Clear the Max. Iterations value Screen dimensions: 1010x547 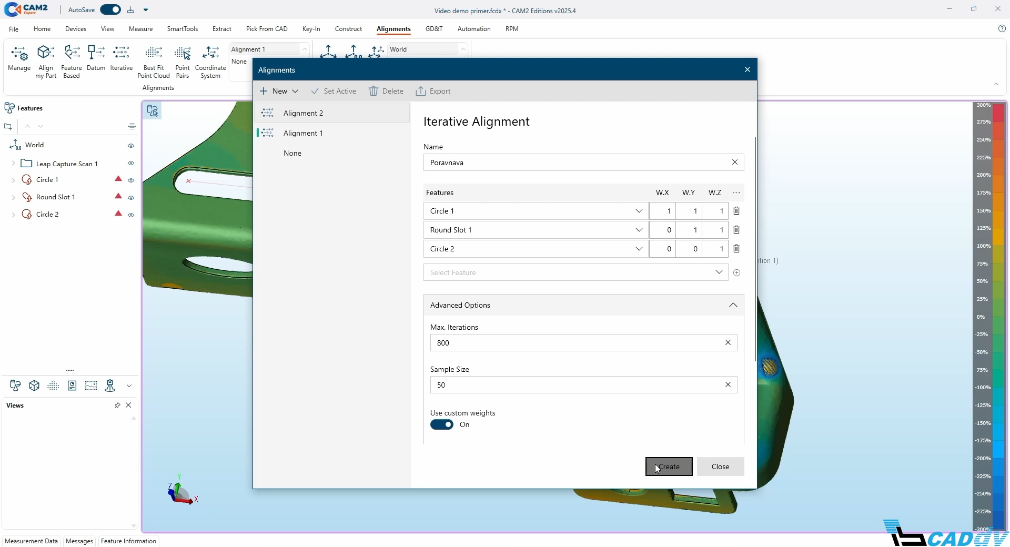pos(728,343)
